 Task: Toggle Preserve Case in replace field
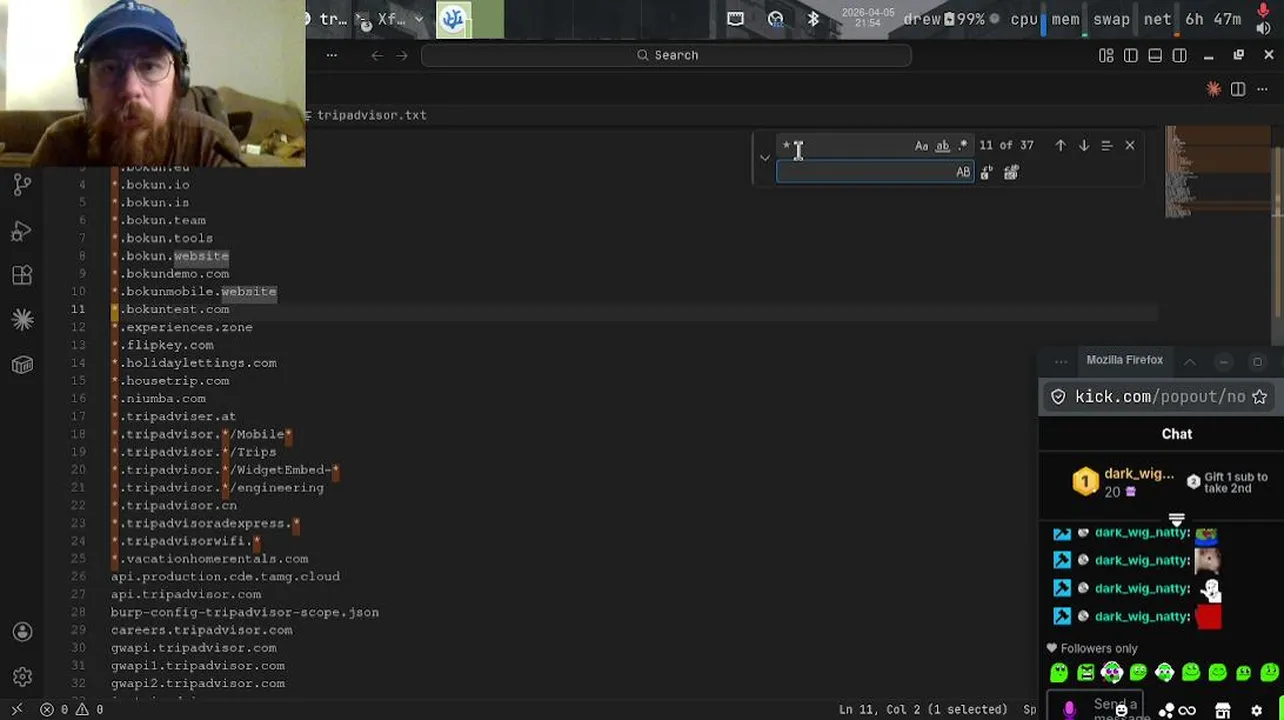[963, 172]
